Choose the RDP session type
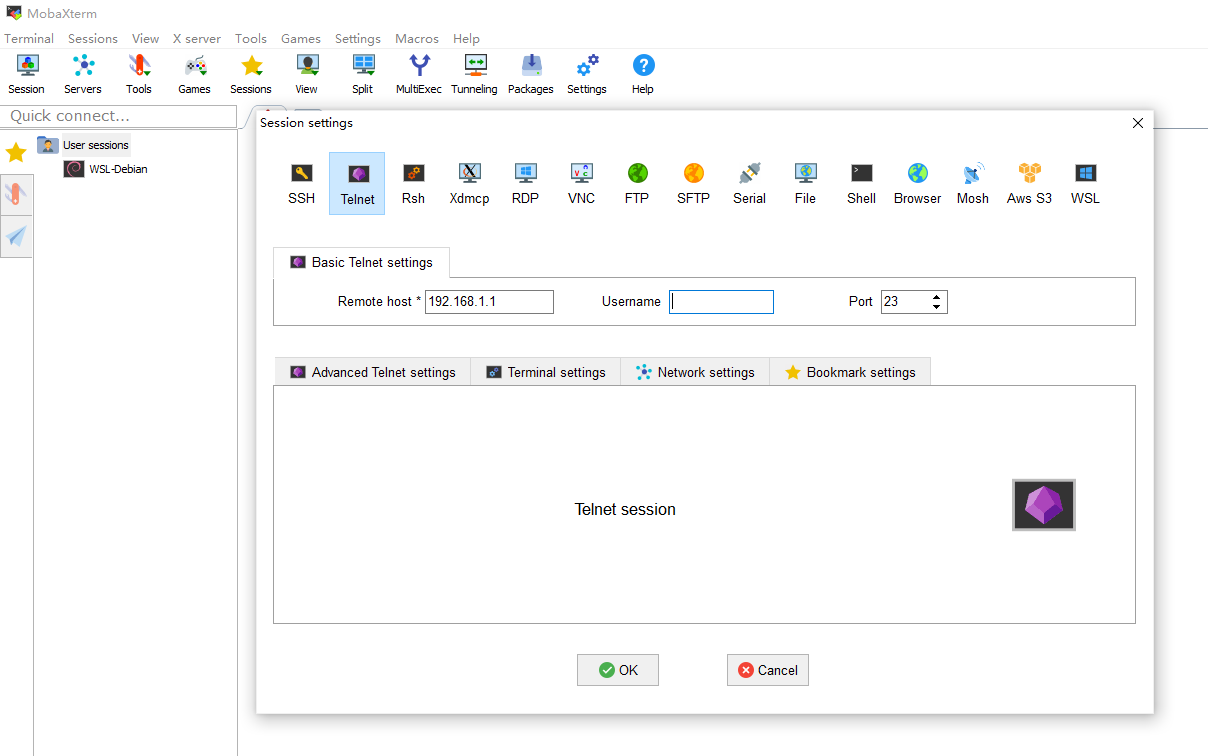The height and width of the screenshot is (756, 1208). pos(525,183)
